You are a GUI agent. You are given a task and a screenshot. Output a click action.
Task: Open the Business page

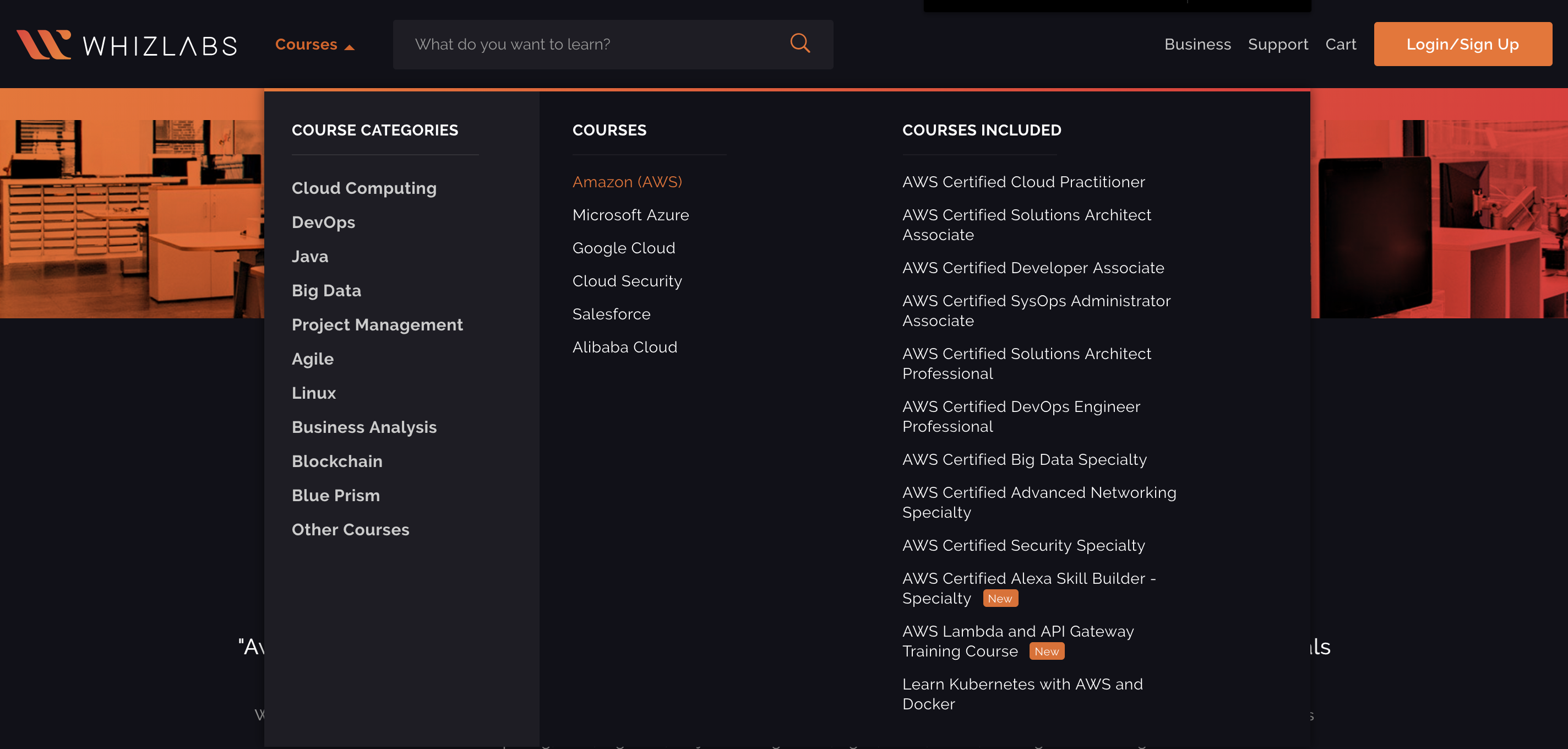point(1197,45)
